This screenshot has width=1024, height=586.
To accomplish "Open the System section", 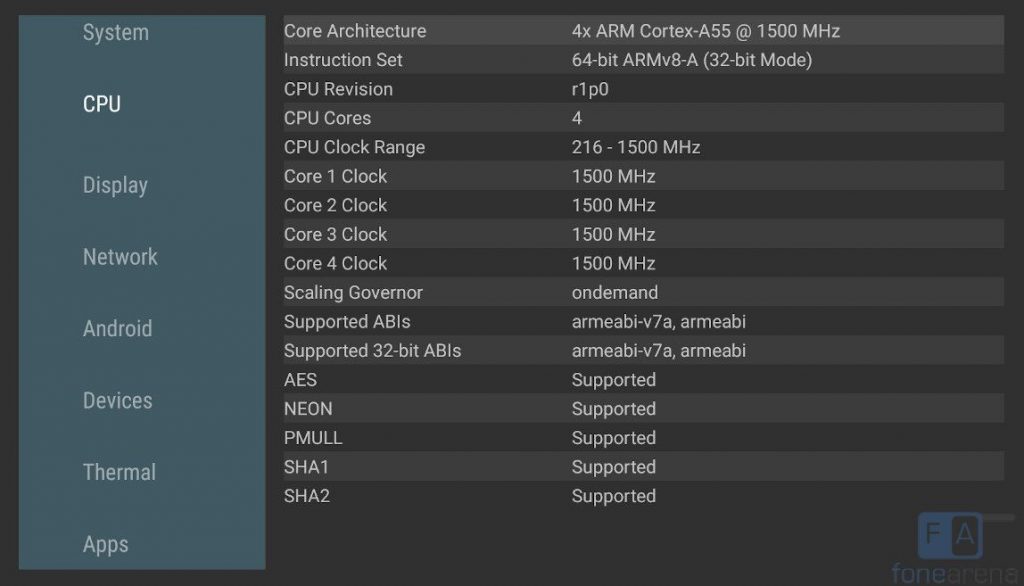I will [x=116, y=33].
